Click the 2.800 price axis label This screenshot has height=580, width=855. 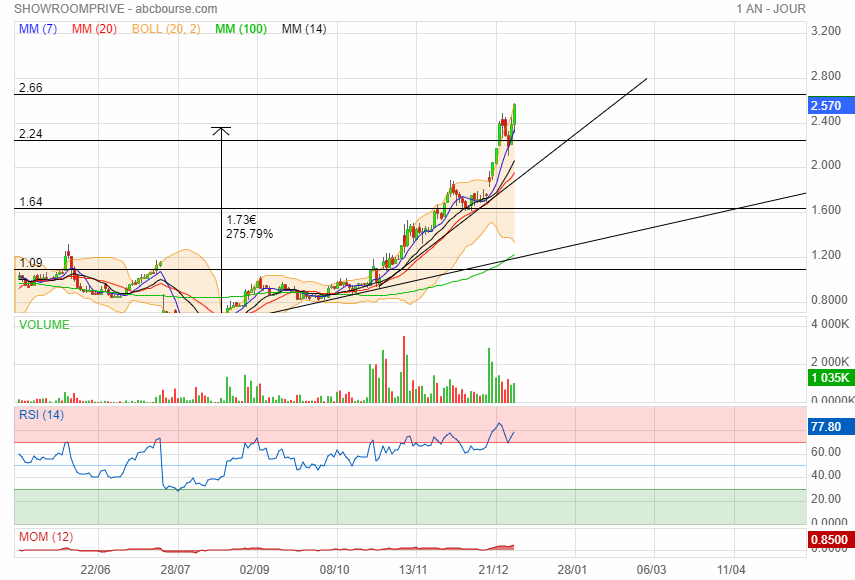(826, 76)
